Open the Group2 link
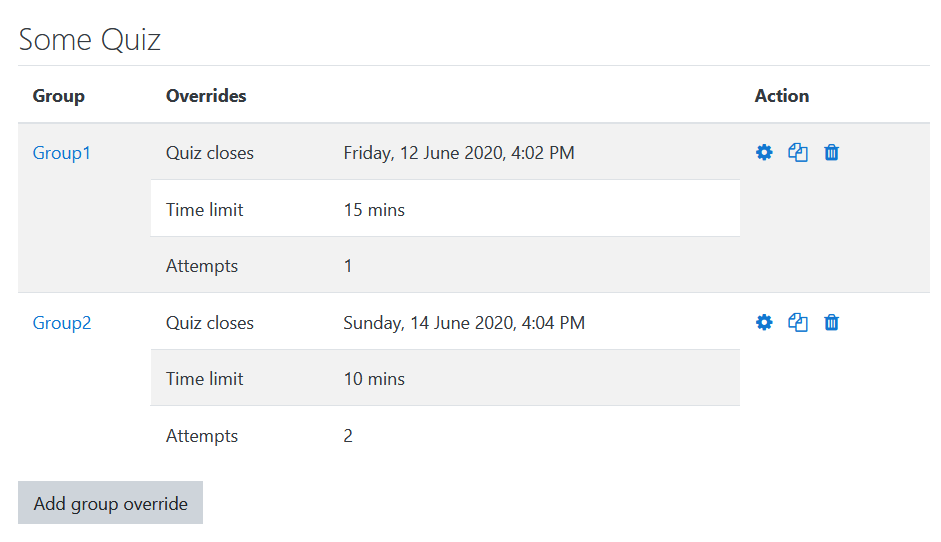 (x=62, y=323)
